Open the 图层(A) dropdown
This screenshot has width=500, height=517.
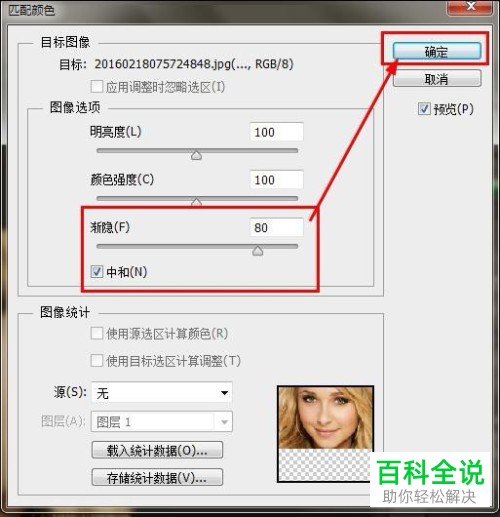coord(162,422)
